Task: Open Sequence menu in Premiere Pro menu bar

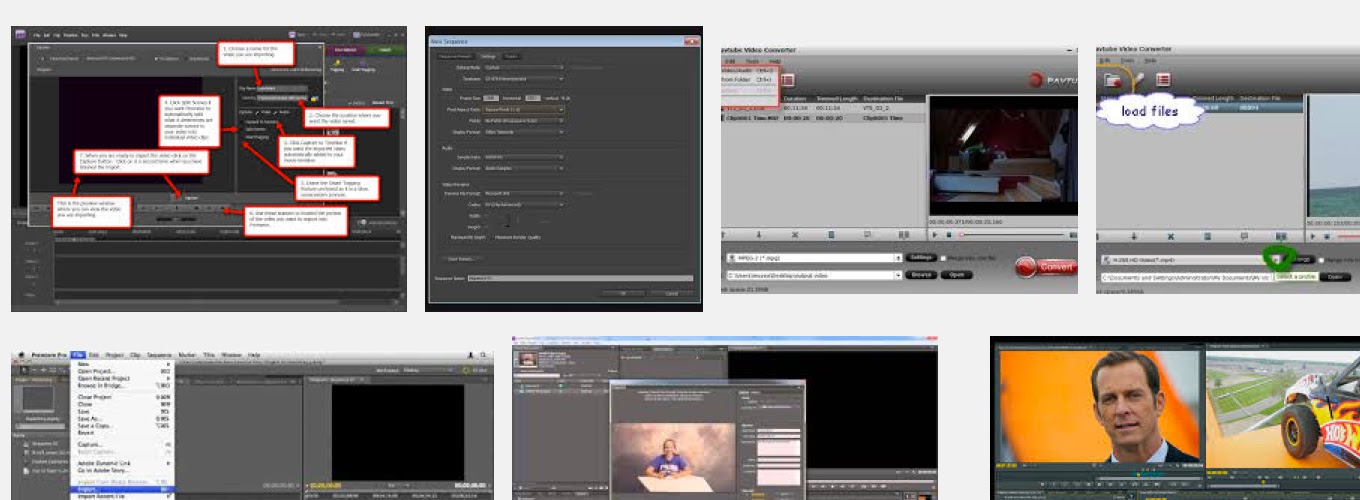Action: coord(159,355)
